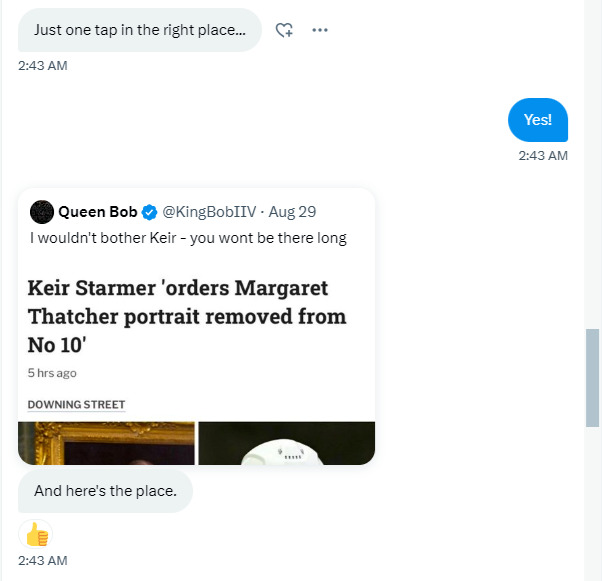
Task: Click Queen Bob's profile avatar
Action: (42, 211)
